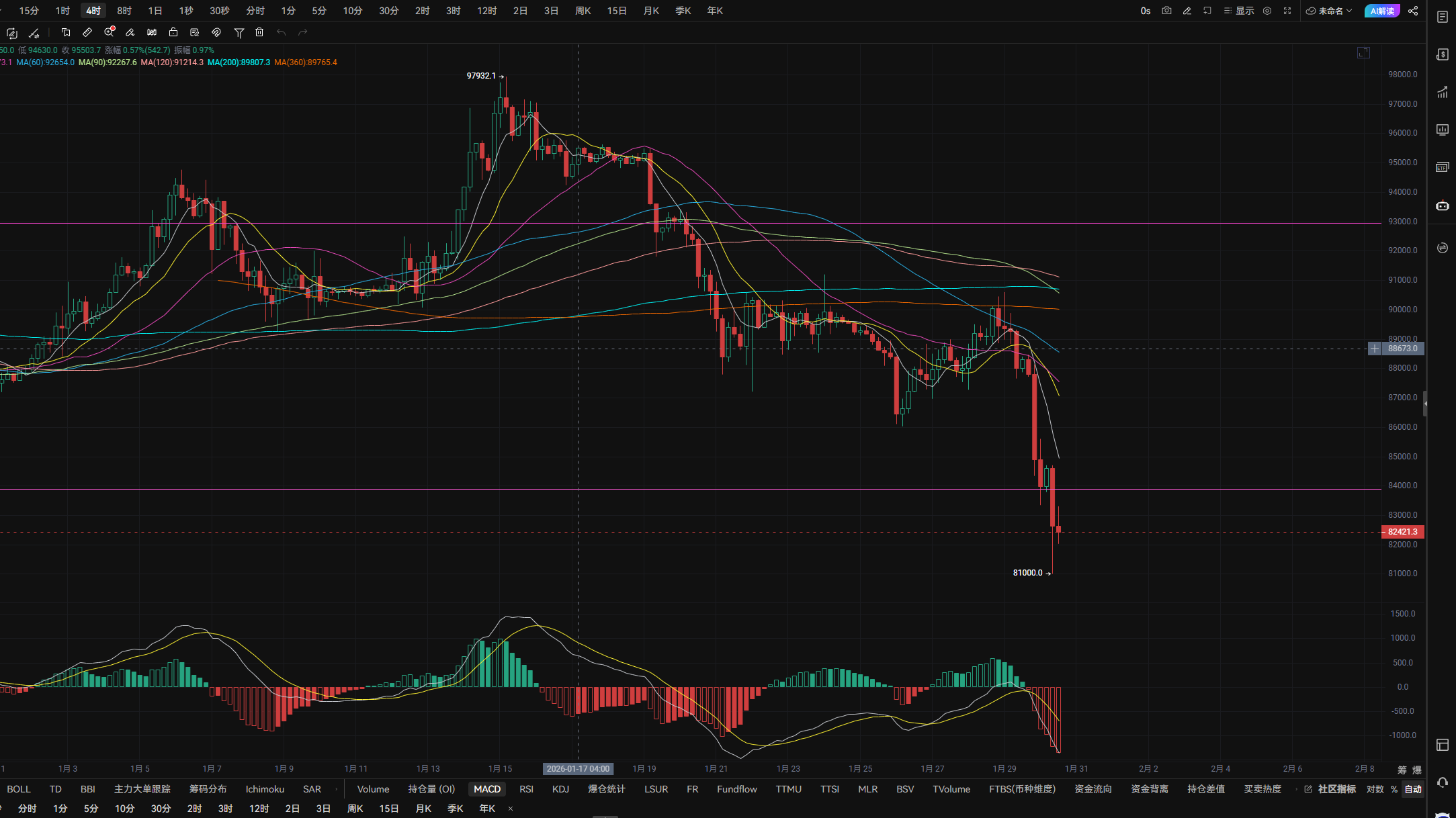Click the hexagon chart settings icon

(x=1267, y=11)
